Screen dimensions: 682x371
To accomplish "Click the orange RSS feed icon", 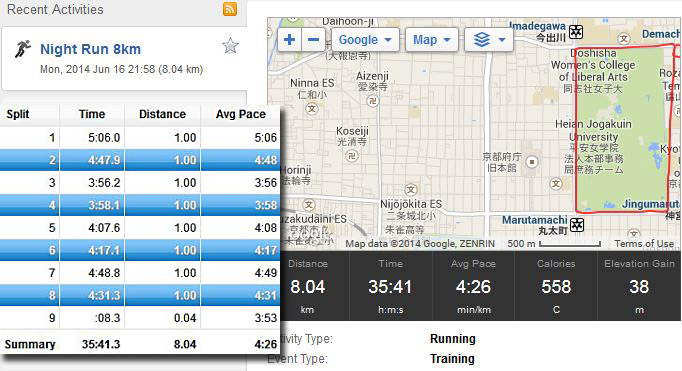I will point(230,9).
